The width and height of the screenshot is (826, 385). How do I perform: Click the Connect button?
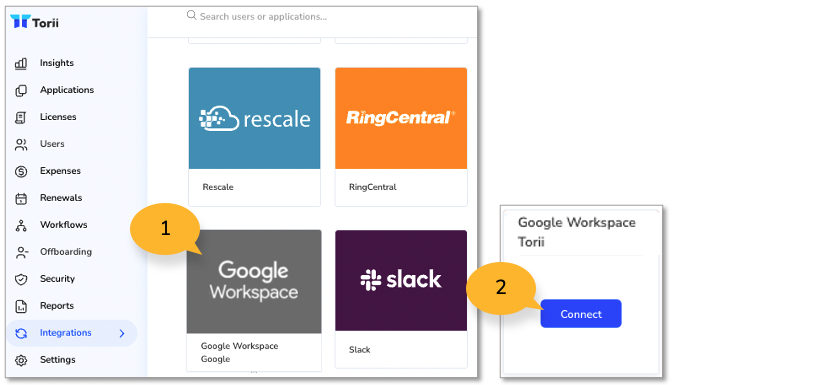point(581,314)
